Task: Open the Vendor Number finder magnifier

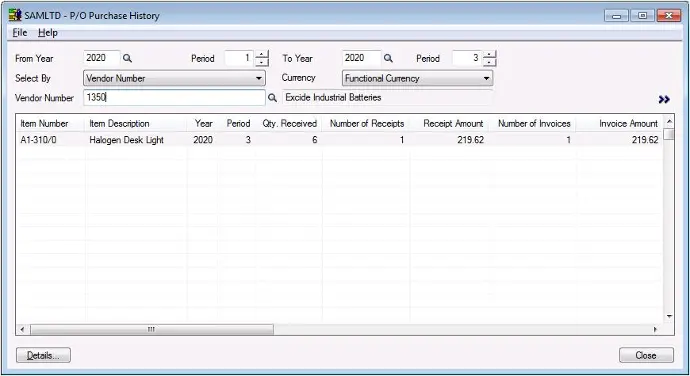Action: point(272,98)
